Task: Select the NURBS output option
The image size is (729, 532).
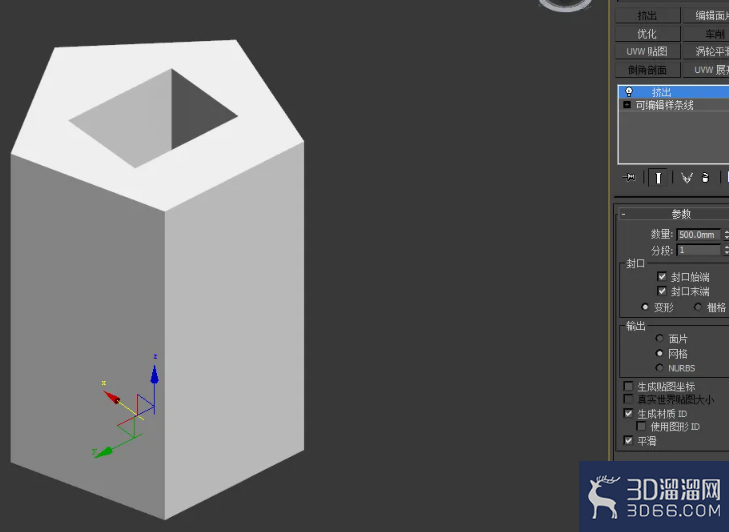Action: [x=659, y=368]
